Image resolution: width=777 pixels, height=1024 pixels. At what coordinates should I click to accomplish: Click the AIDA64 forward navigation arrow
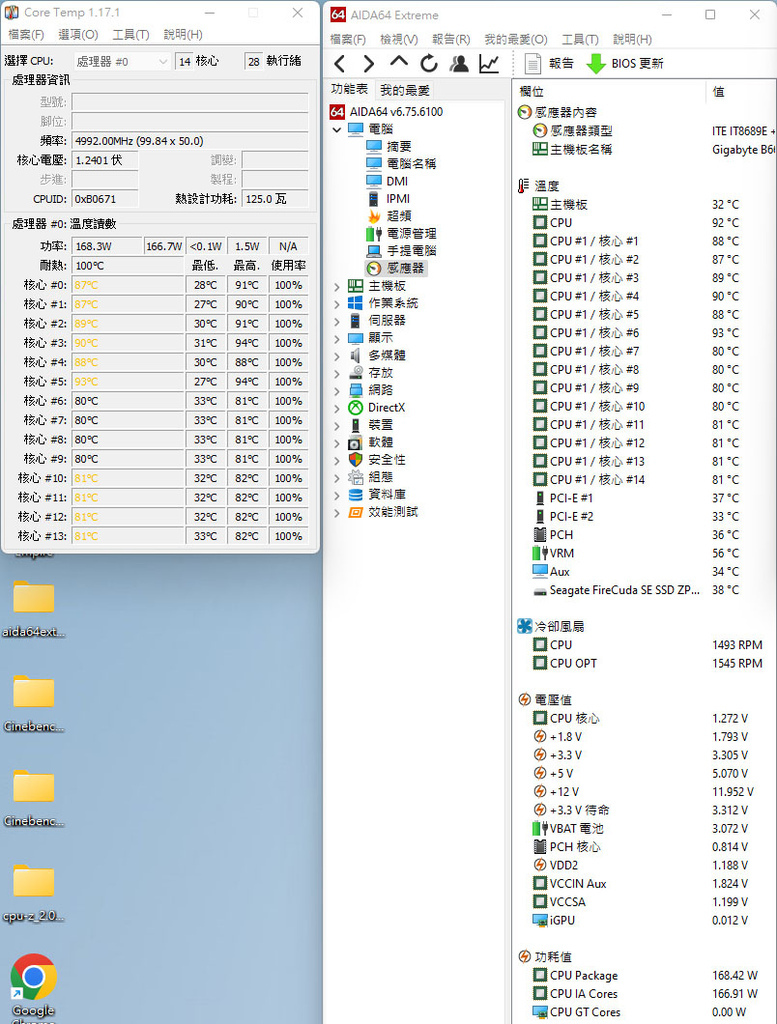click(369, 63)
